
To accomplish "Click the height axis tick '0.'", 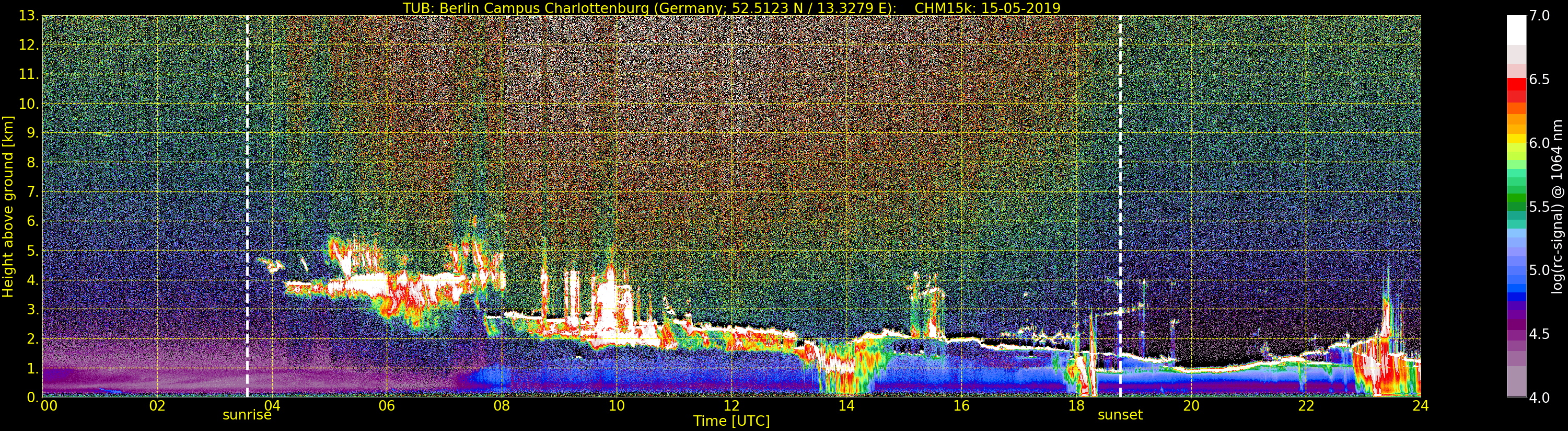I will (x=33, y=397).
